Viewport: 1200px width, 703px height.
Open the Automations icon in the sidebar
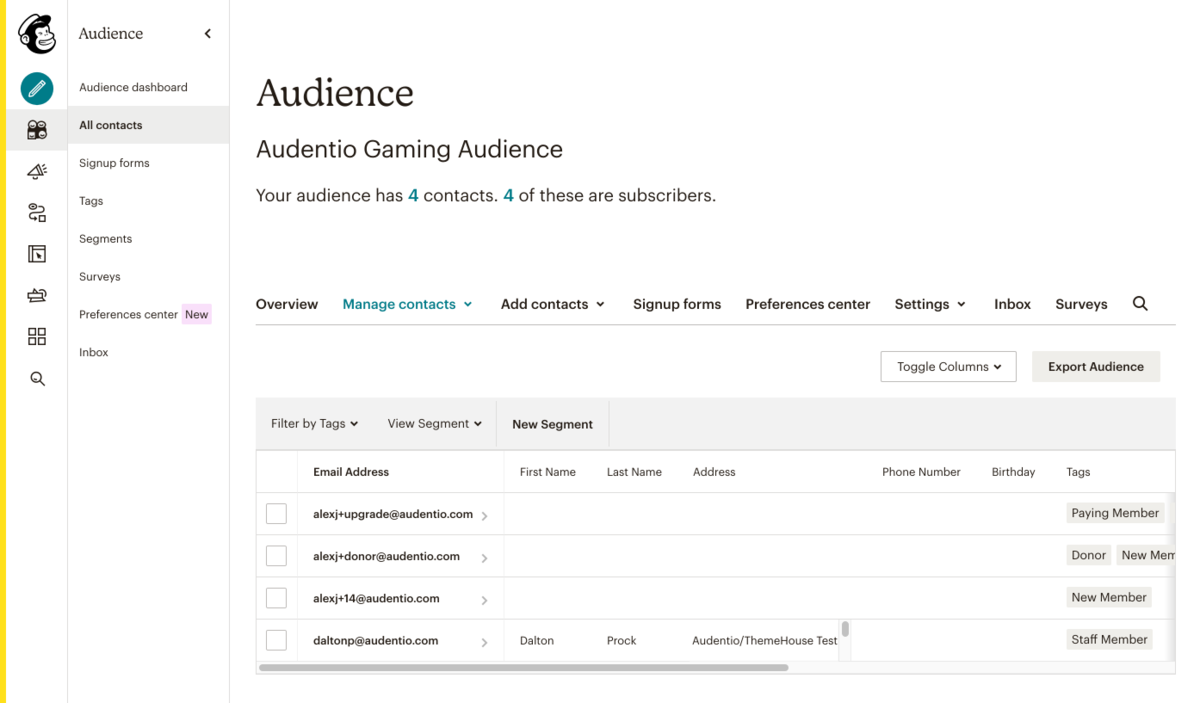point(37,212)
